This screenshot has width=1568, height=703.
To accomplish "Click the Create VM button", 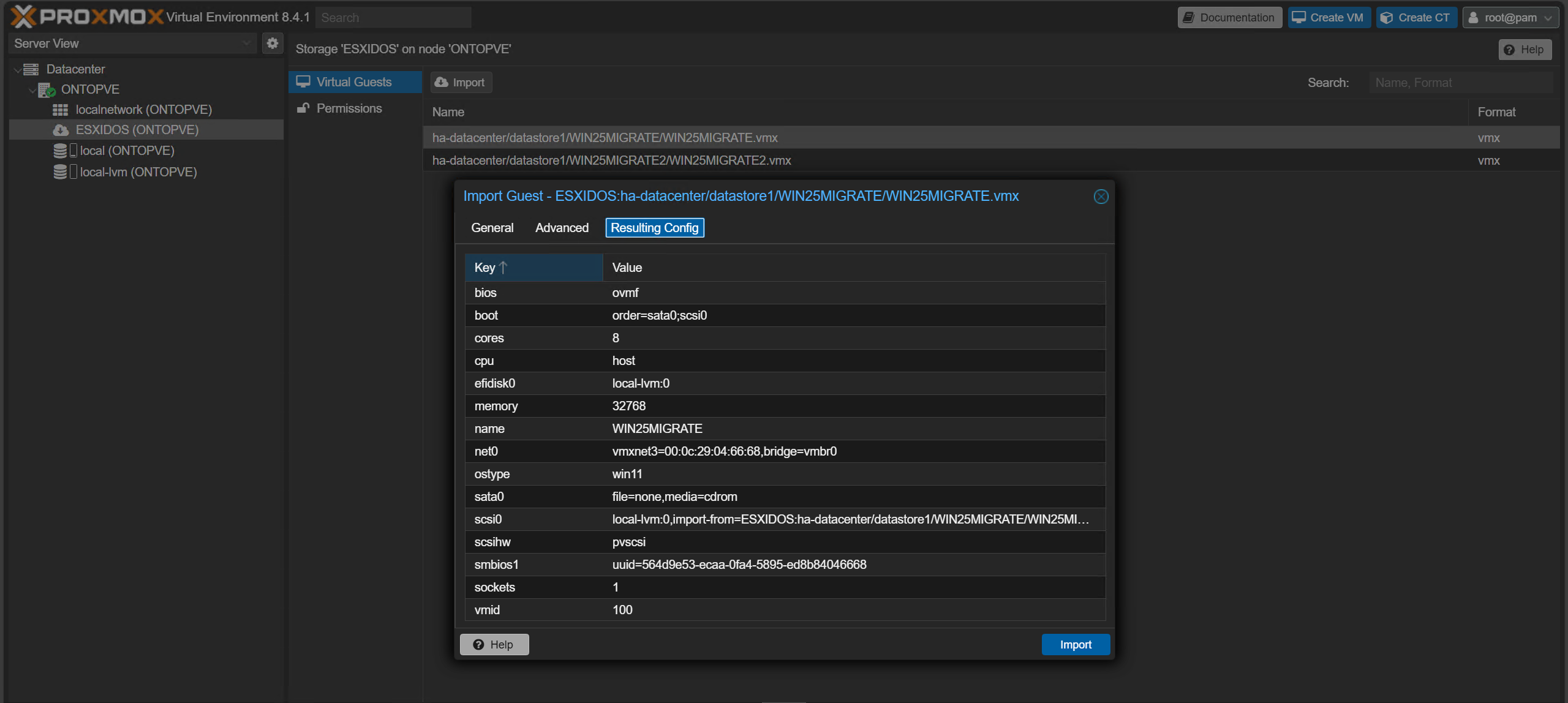I will [x=1329, y=17].
